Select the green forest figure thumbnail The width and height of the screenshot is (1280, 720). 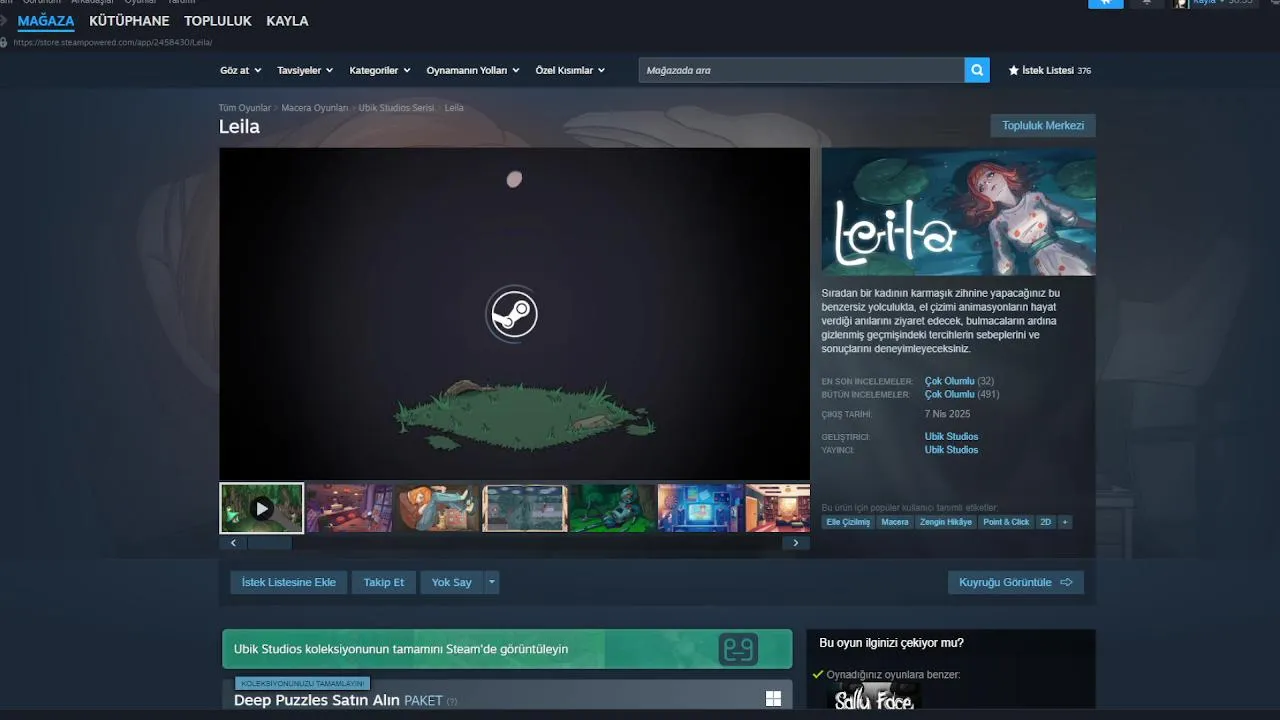612,508
